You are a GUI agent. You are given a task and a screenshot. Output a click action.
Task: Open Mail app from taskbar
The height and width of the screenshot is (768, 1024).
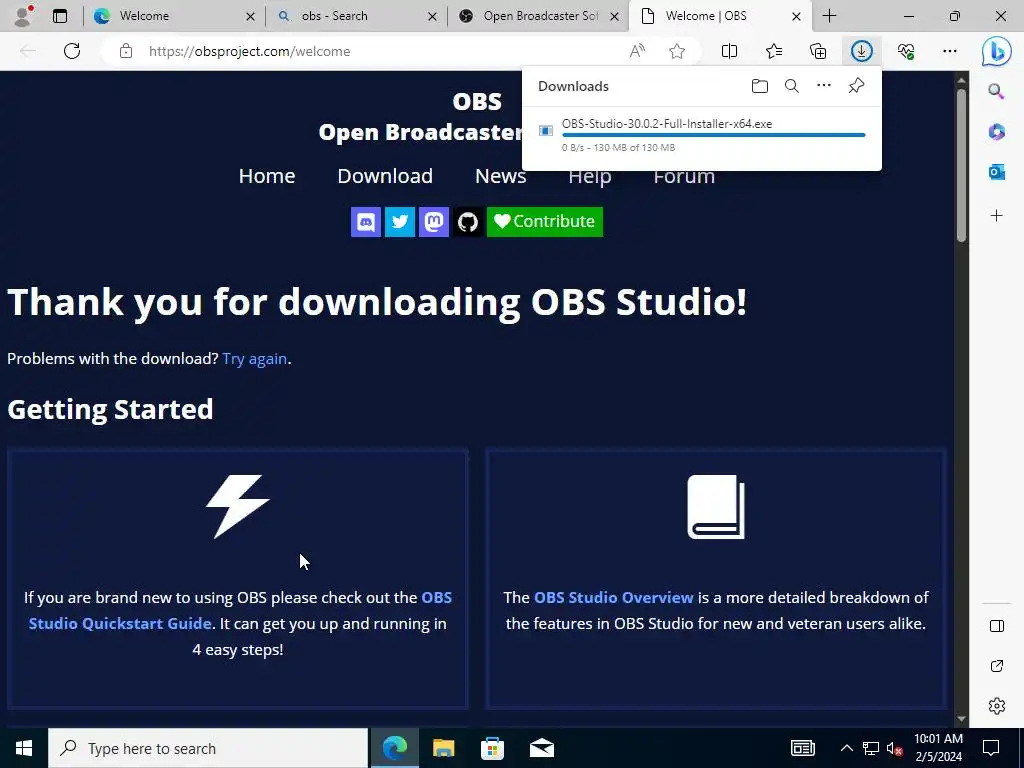click(541, 748)
